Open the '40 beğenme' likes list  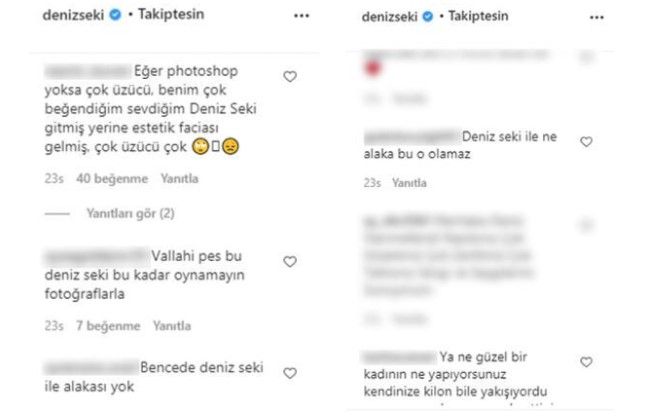click(112, 179)
